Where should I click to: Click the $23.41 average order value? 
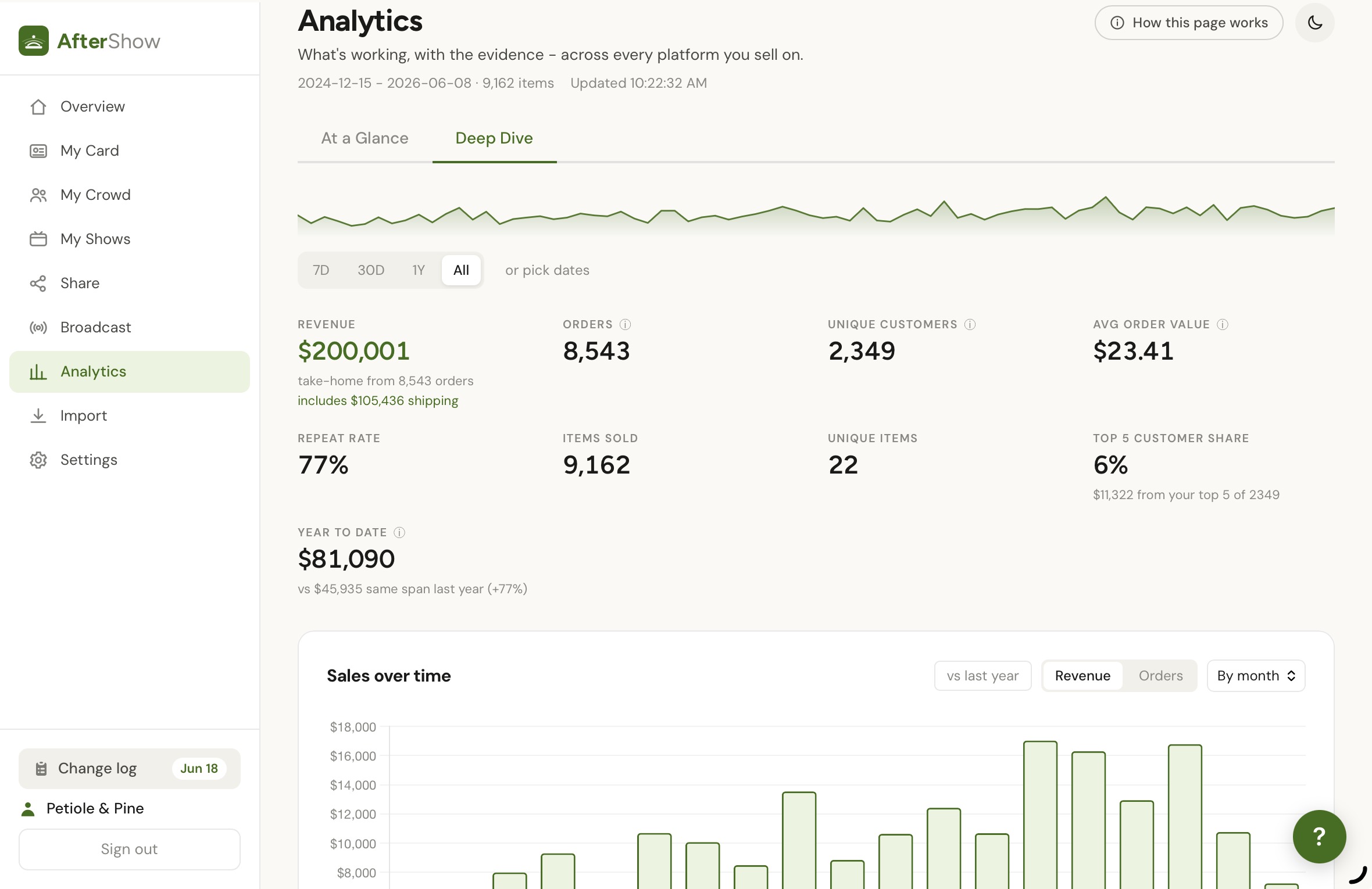coord(1133,351)
